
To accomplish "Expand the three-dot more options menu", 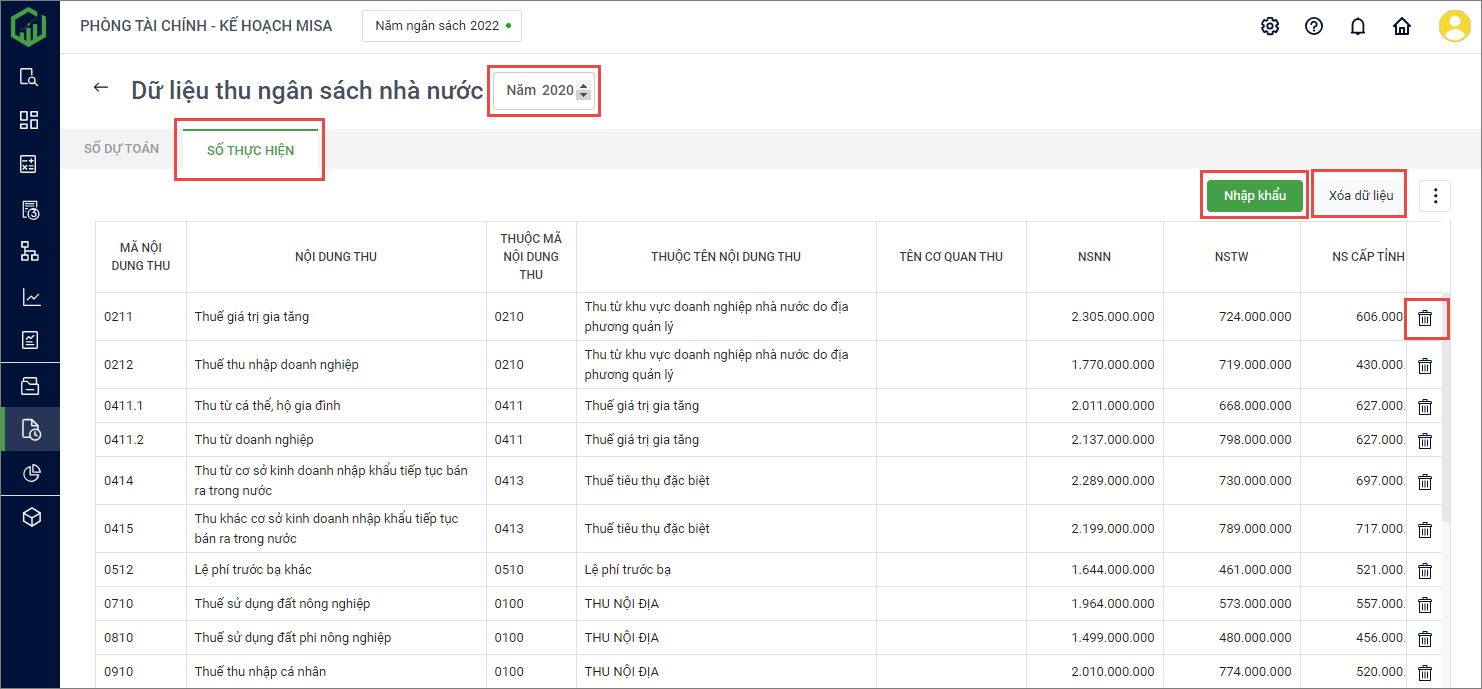I will (1435, 196).
